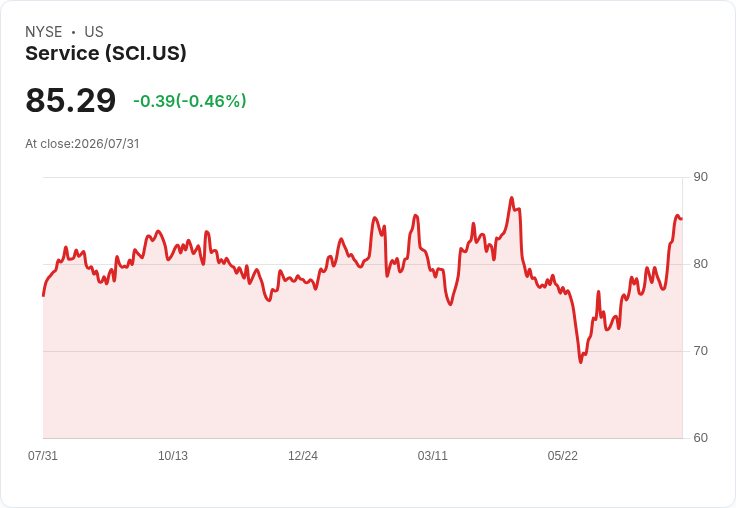Select the 03/11 date axis label
The width and height of the screenshot is (736, 508).
(432, 455)
